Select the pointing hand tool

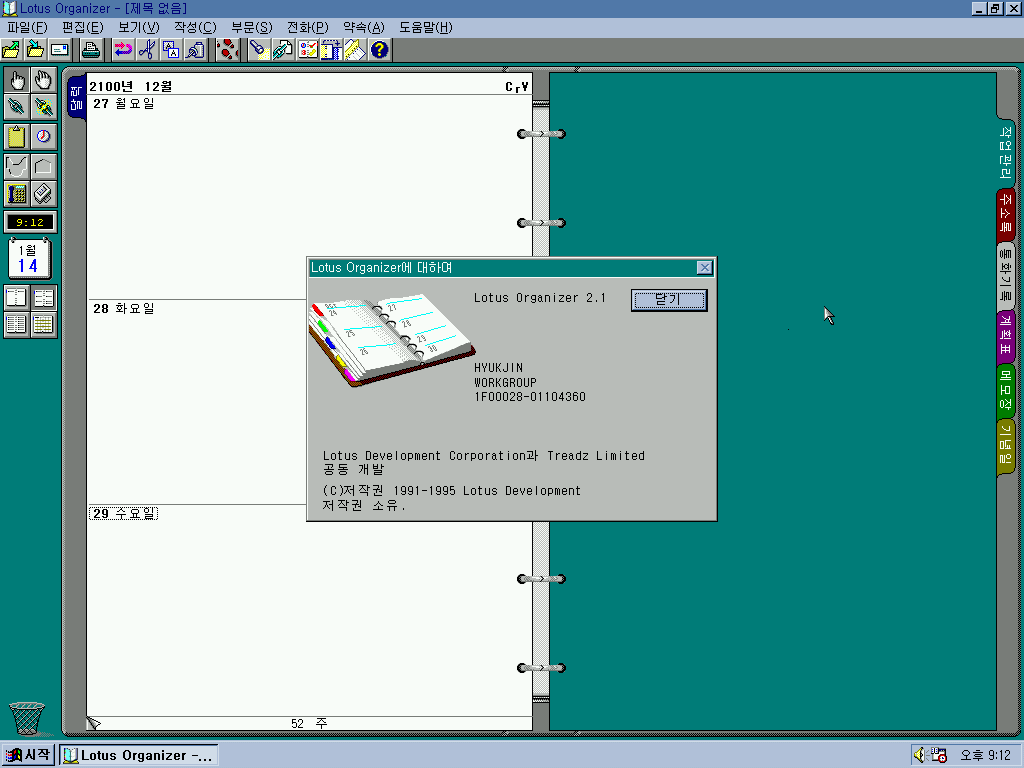pyautogui.click(x=17, y=80)
